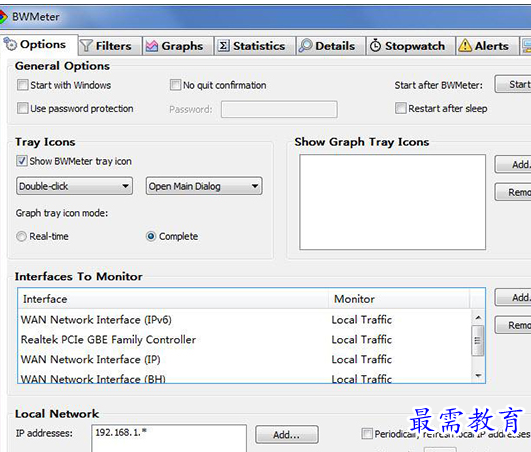Uncheck Show BWMeter tray icon
The image size is (531, 452).
(22, 161)
